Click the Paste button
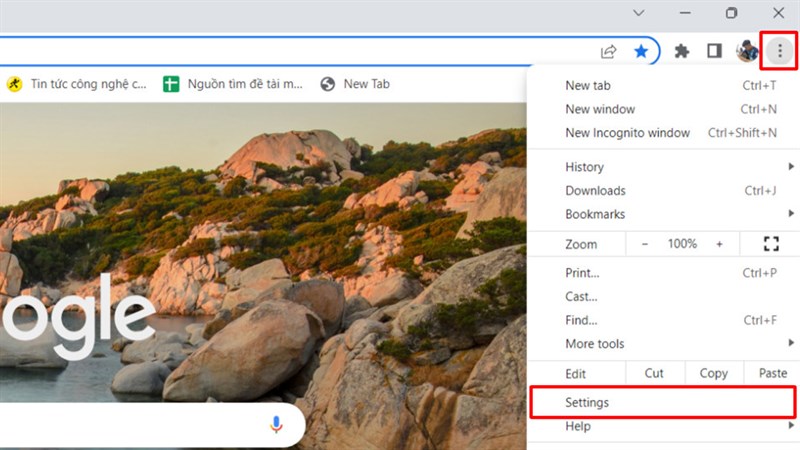Image resolution: width=800 pixels, height=450 pixels. point(772,373)
